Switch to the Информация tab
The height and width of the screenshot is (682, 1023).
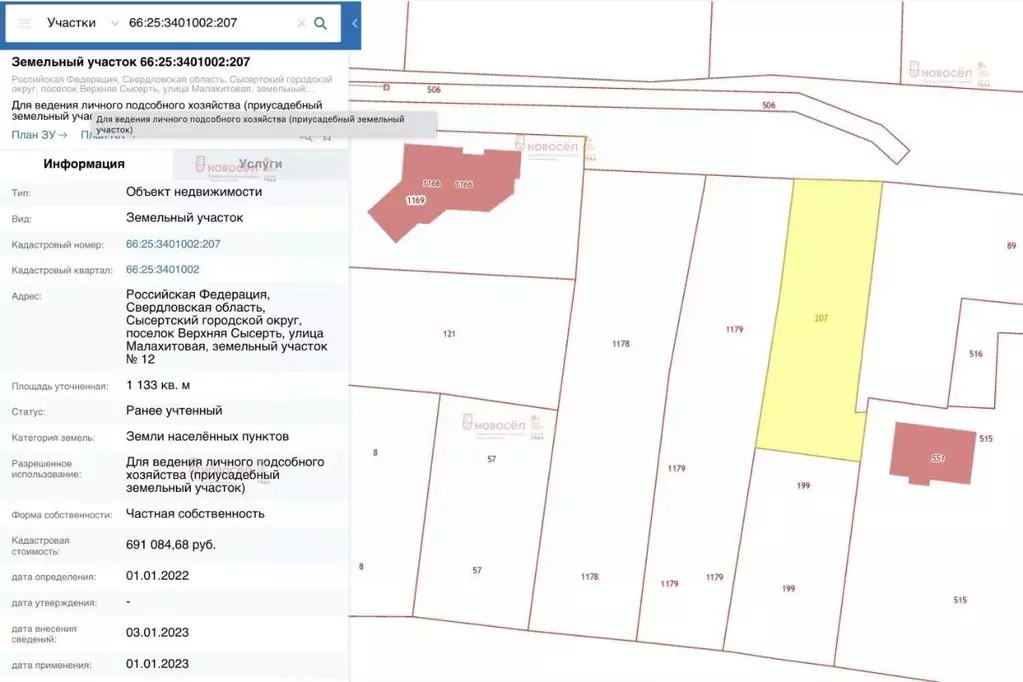[84, 164]
